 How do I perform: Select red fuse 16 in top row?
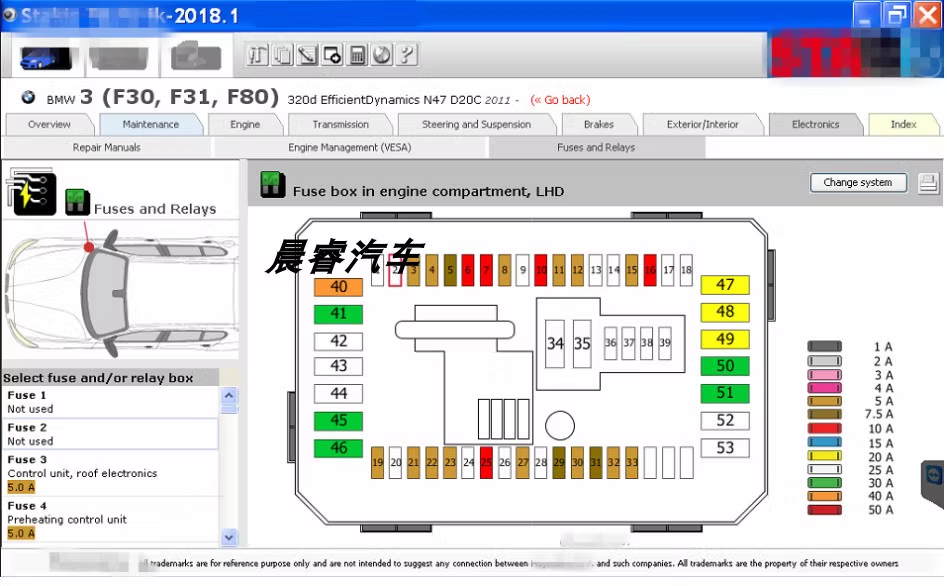click(x=650, y=270)
